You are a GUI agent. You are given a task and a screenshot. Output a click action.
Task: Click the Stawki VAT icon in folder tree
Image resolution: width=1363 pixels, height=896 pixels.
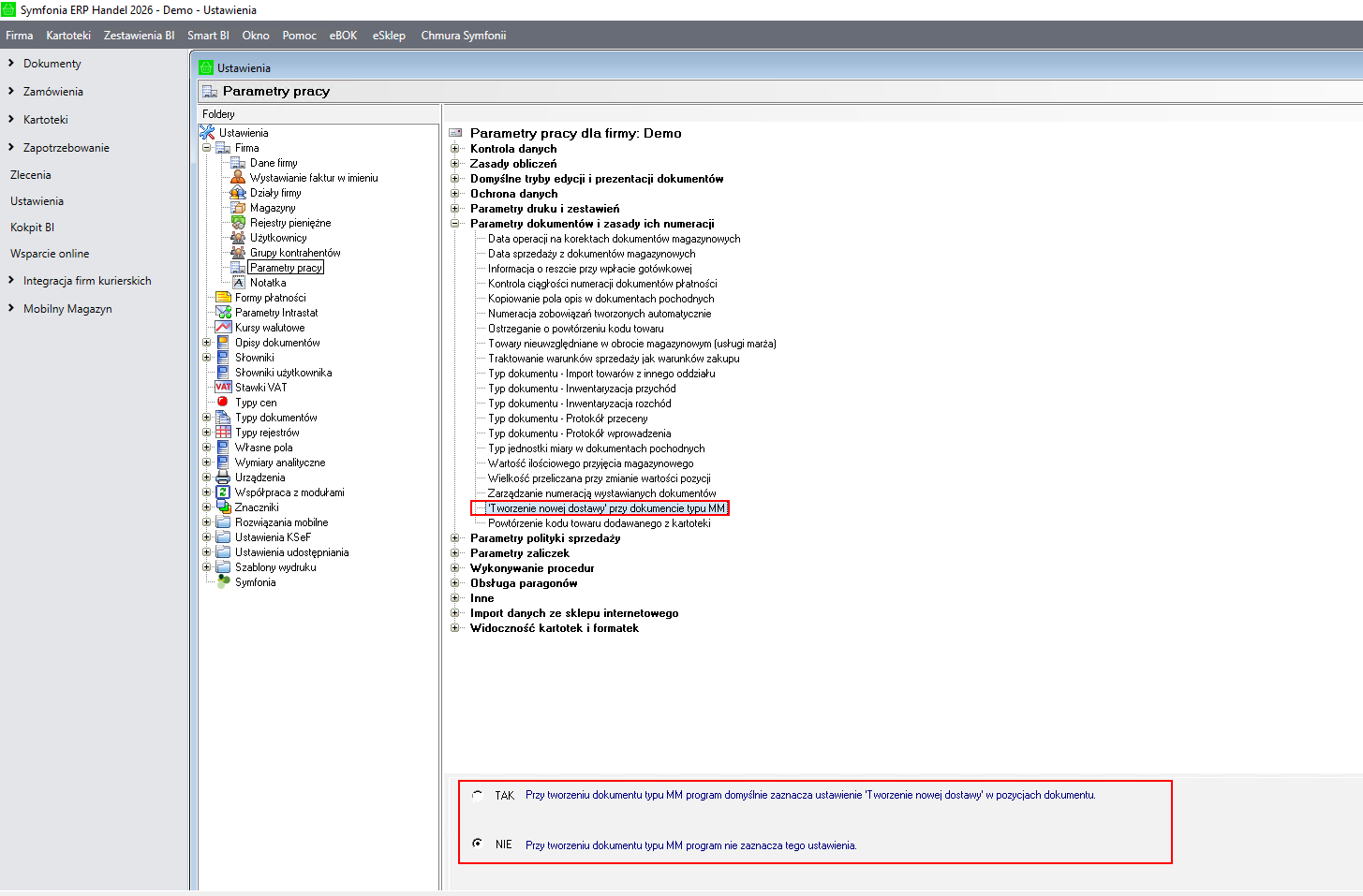click(x=223, y=388)
